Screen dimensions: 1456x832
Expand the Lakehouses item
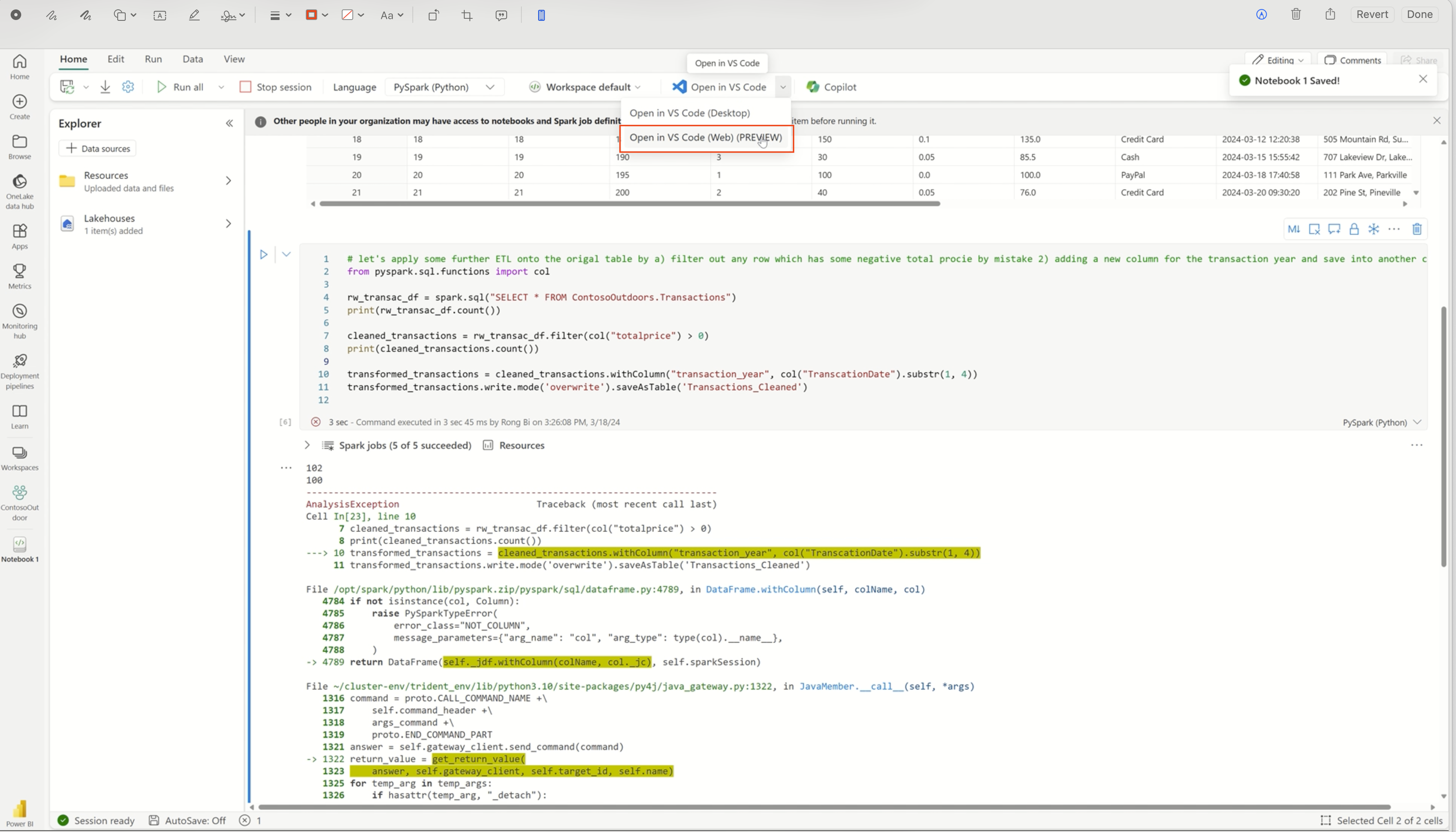(228, 223)
